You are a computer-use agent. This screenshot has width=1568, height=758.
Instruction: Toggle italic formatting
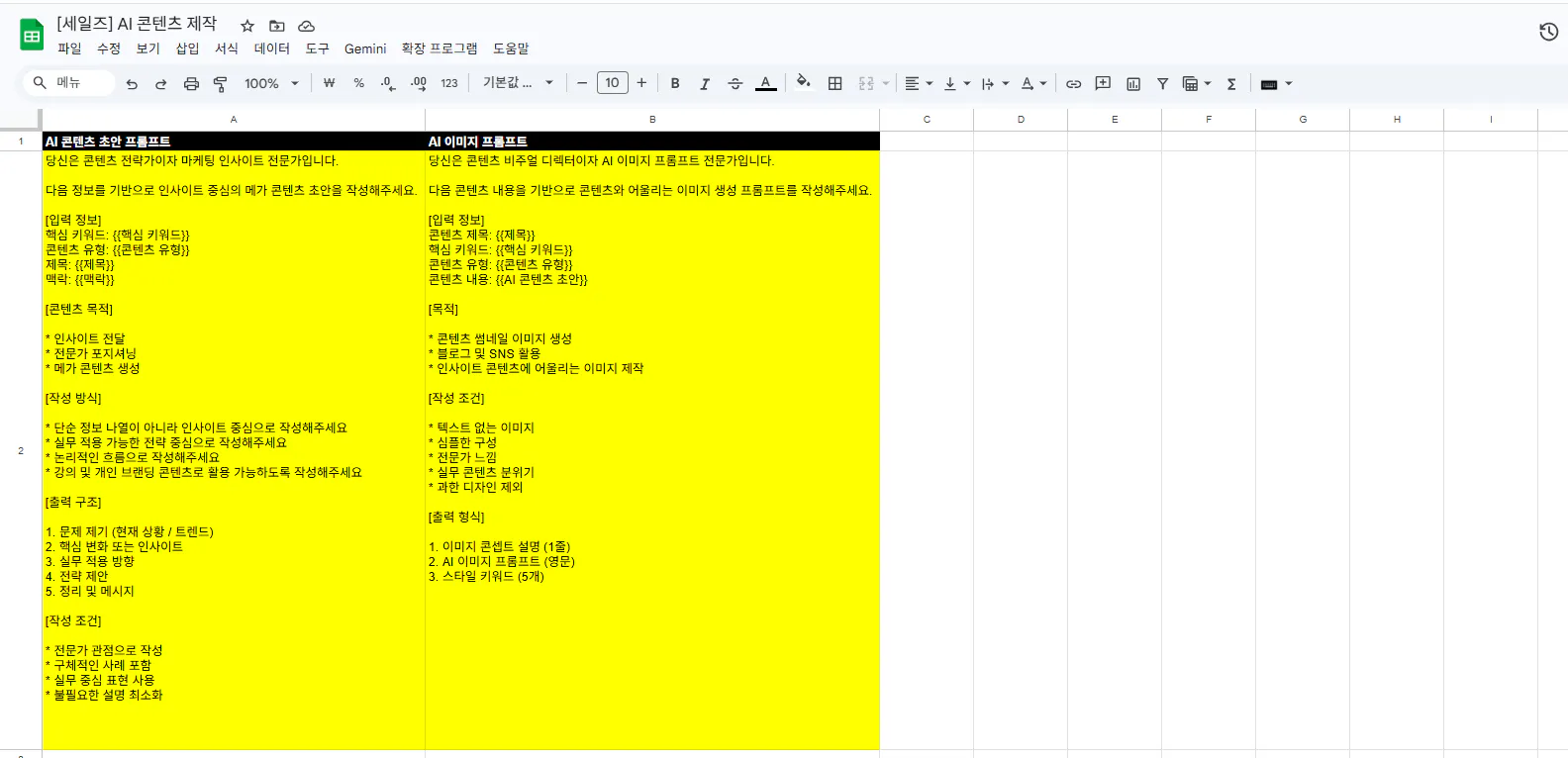[705, 83]
